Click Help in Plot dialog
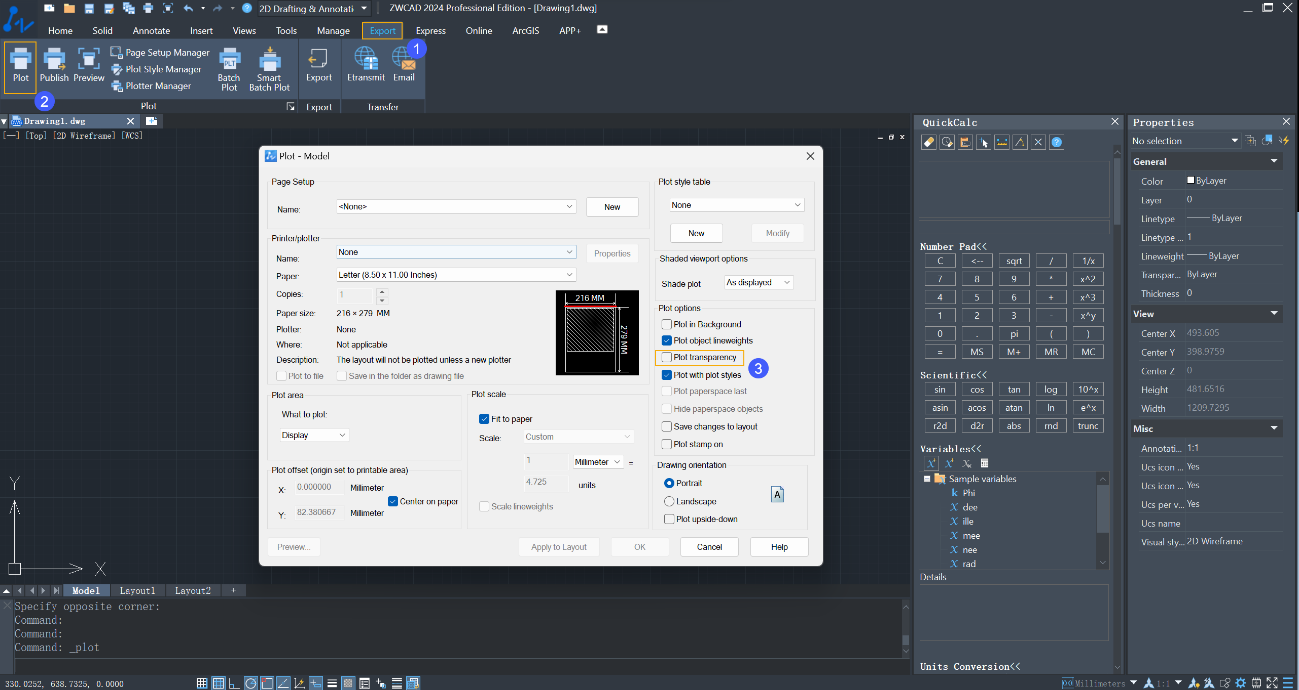The width and height of the screenshot is (1299, 690). (779, 547)
